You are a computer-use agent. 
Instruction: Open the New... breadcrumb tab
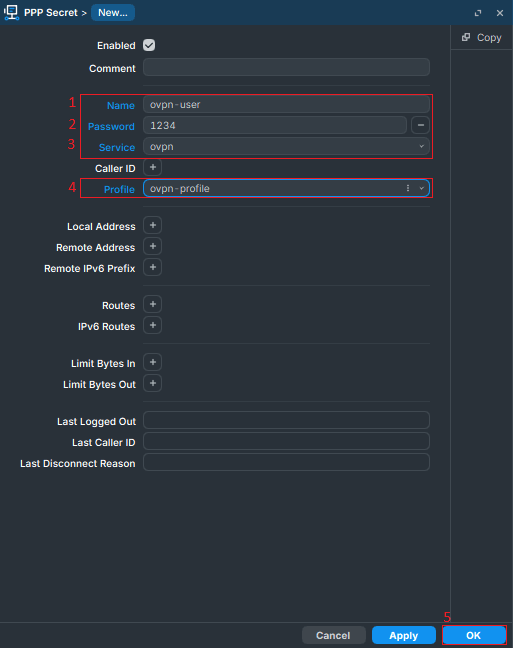click(113, 13)
